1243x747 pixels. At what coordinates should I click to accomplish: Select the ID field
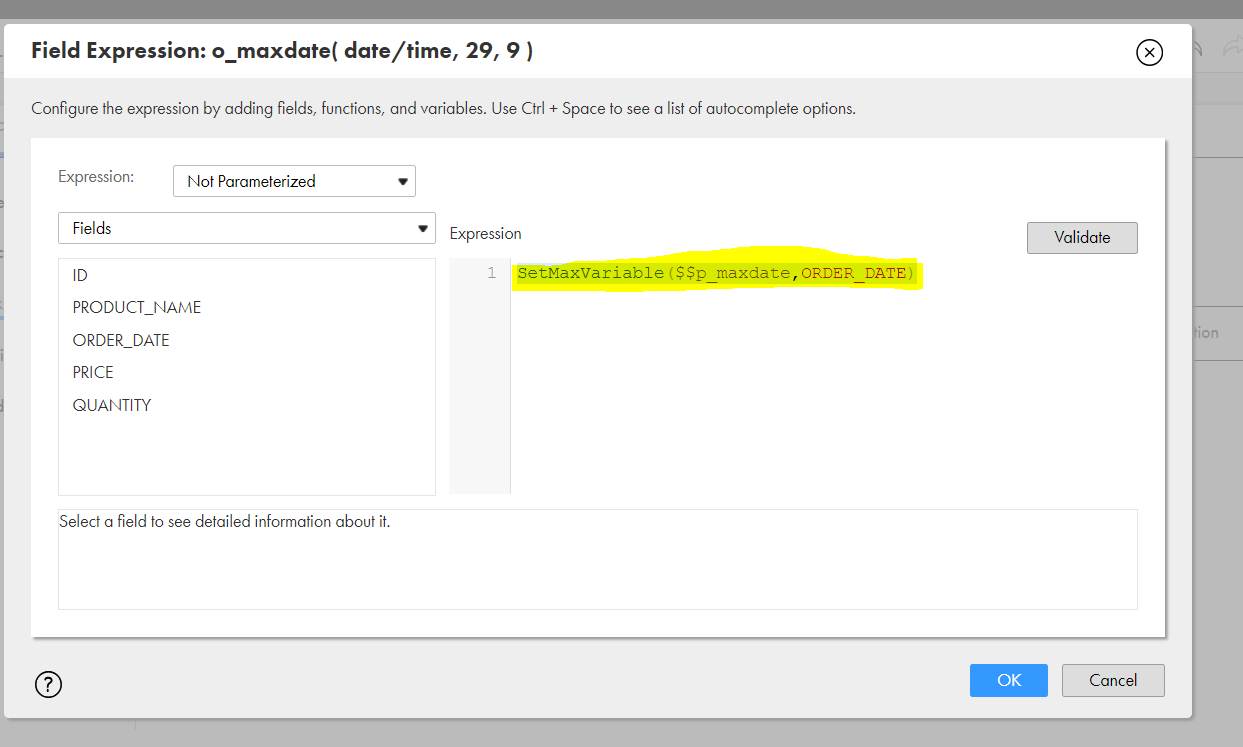coord(80,275)
